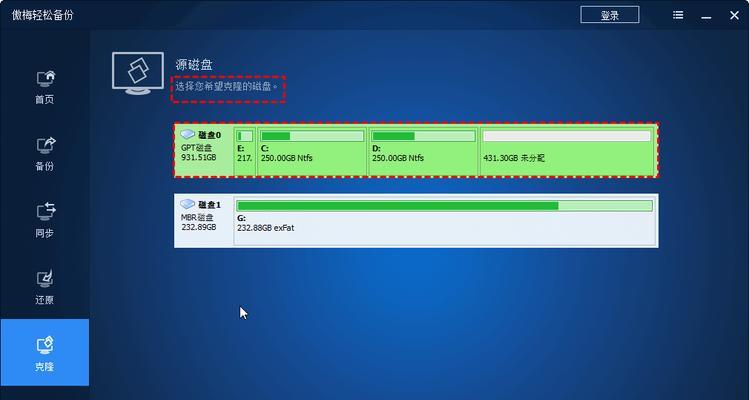The height and width of the screenshot is (400, 749).
Task: Open the 备份 backup section
Action: pyautogui.click(x=45, y=154)
